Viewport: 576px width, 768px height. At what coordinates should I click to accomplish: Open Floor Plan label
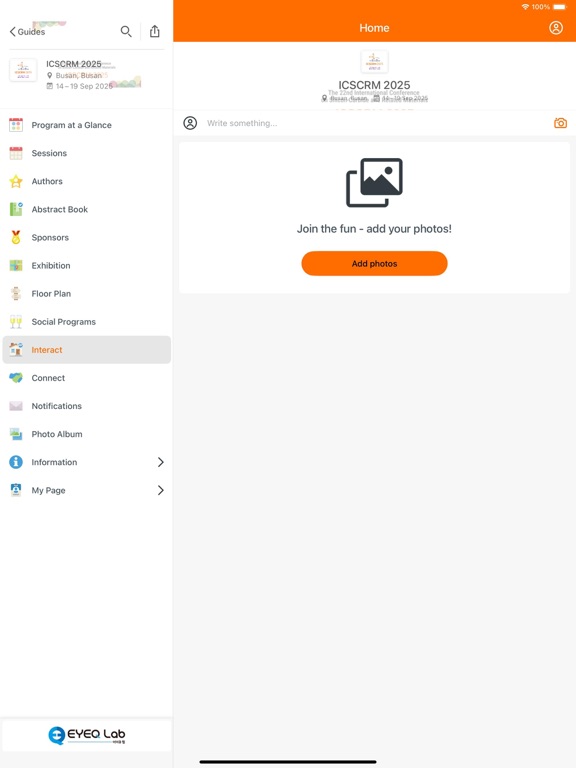coord(51,293)
